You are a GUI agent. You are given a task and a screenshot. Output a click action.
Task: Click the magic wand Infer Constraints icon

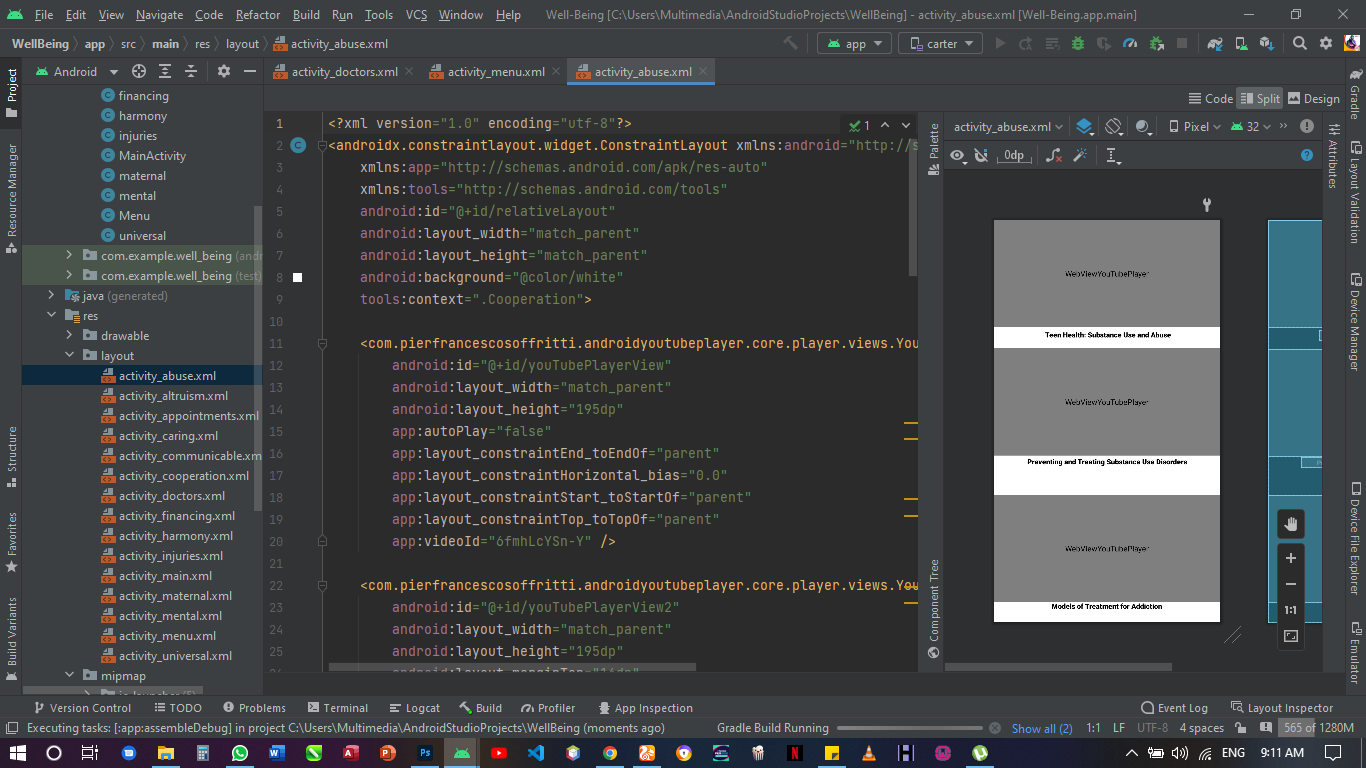(1080, 155)
